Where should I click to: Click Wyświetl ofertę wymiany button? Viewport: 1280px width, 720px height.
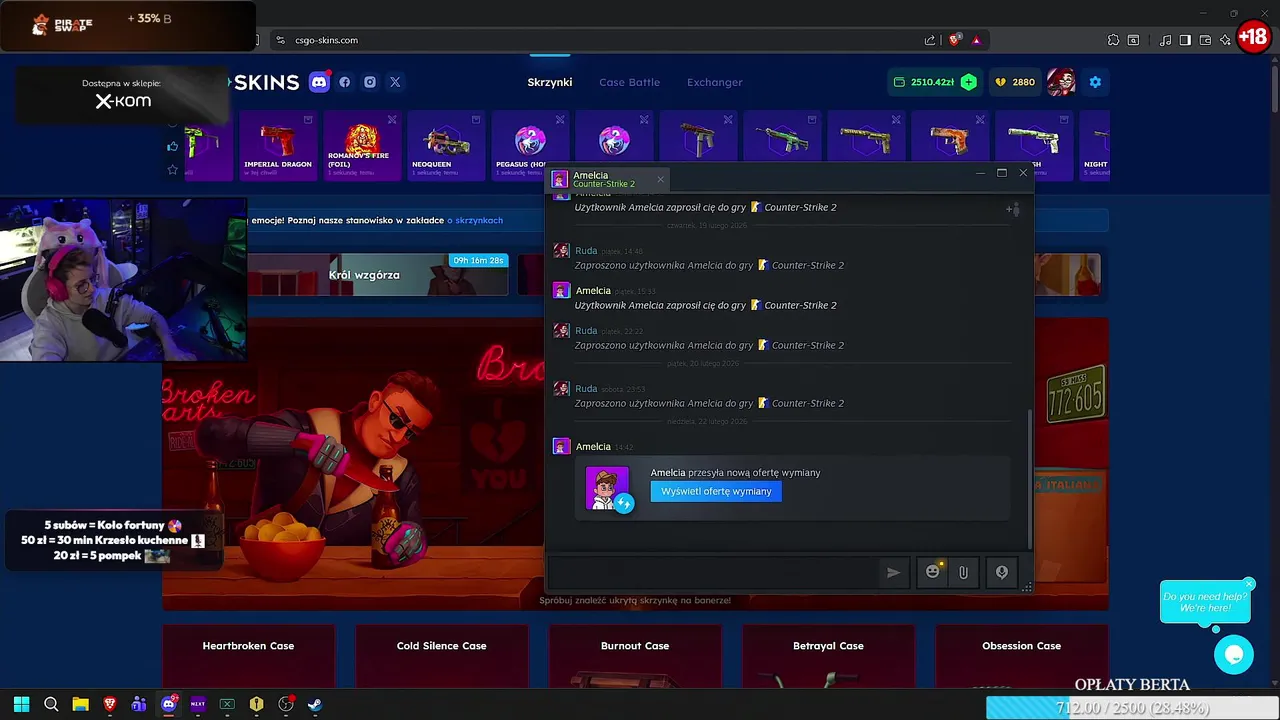click(x=716, y=491)
